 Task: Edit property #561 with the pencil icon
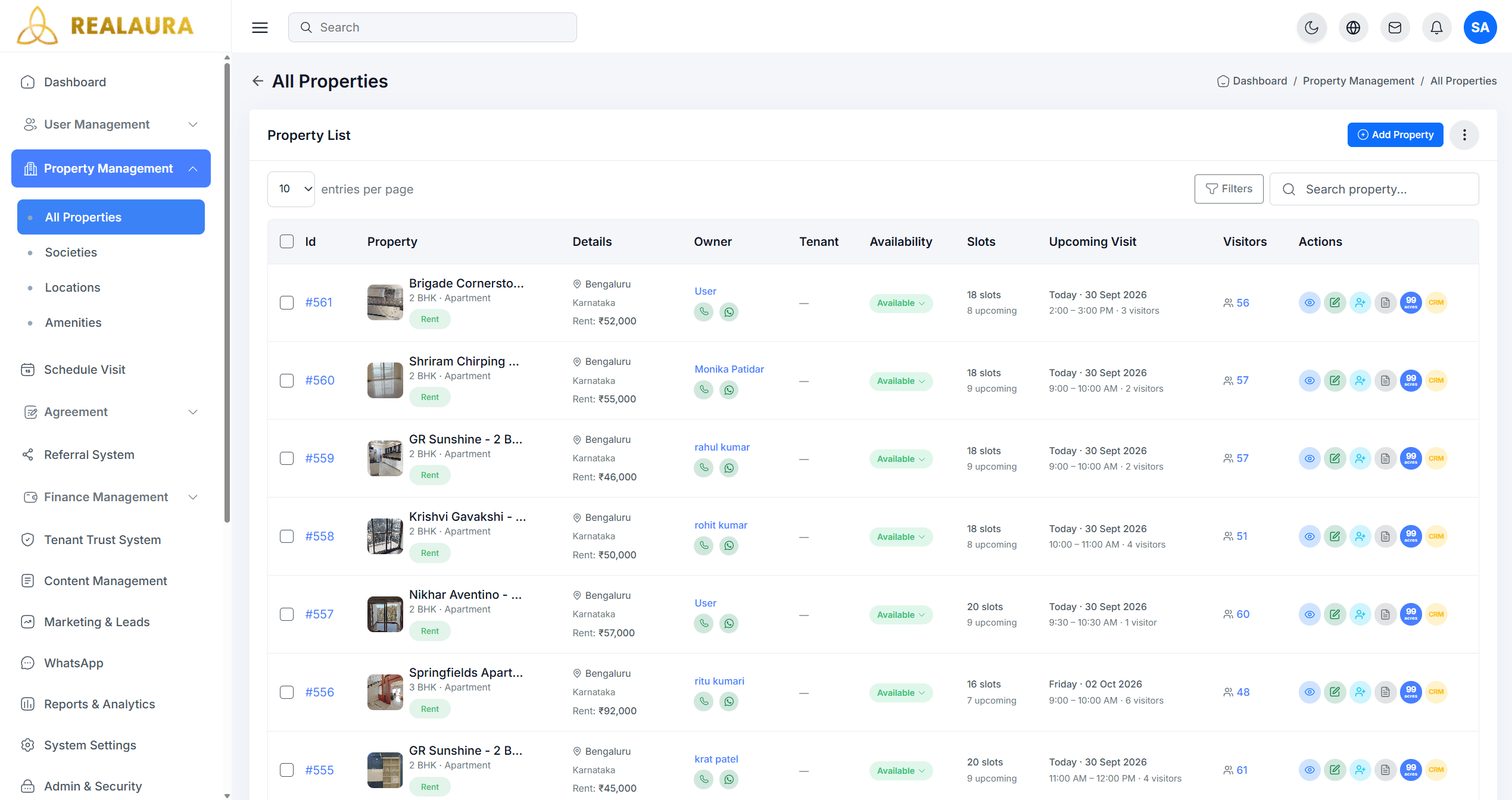(1335, 302)
